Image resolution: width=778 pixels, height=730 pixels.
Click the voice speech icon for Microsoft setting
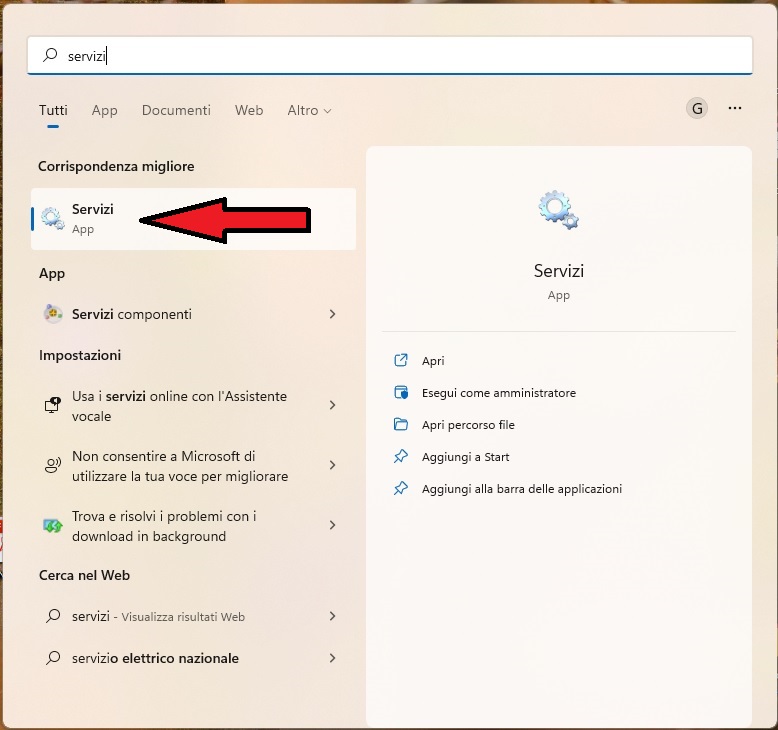coord(53,465)
